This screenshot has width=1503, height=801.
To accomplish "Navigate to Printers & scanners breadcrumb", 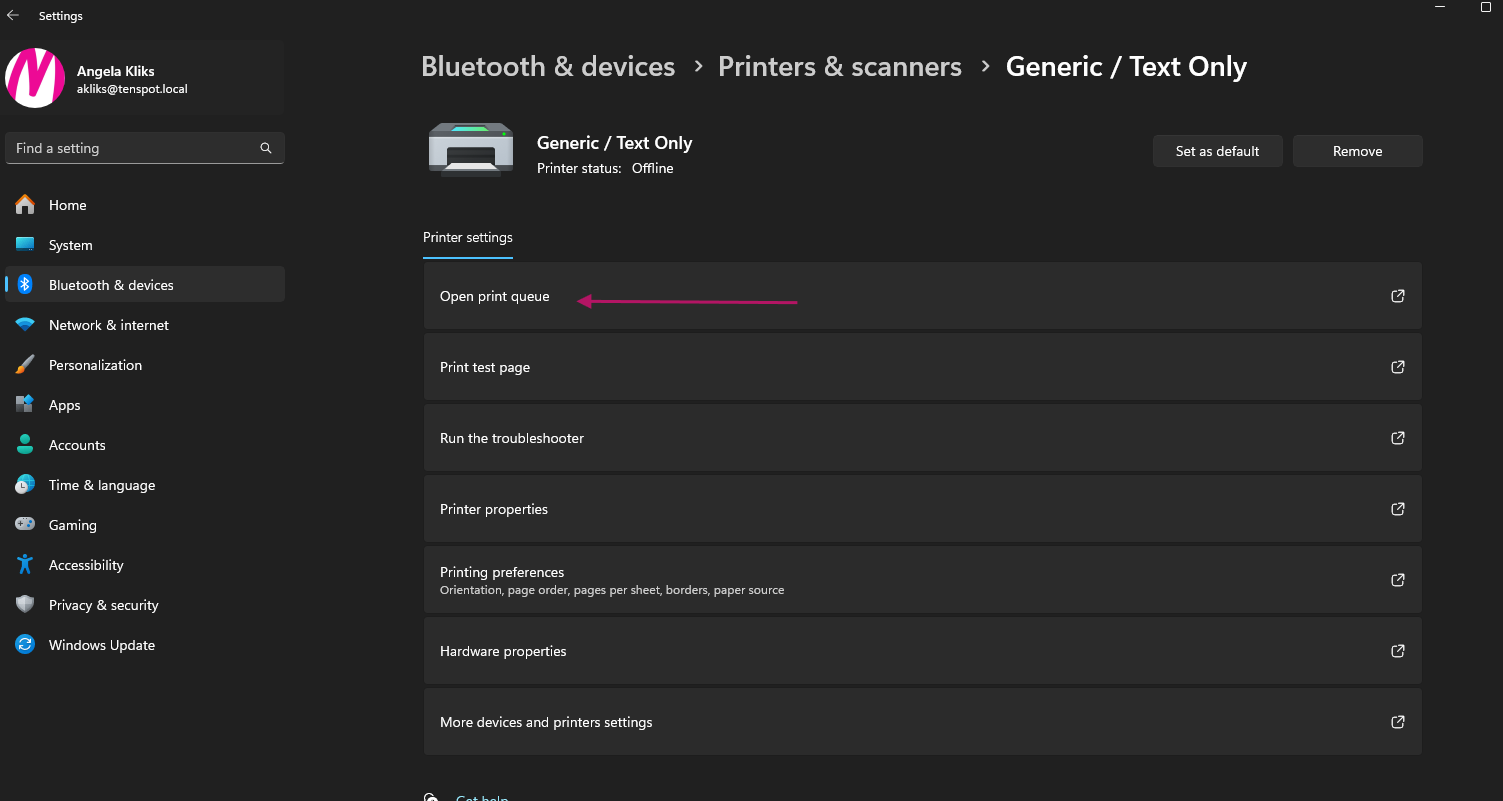I will click(840, 67).
